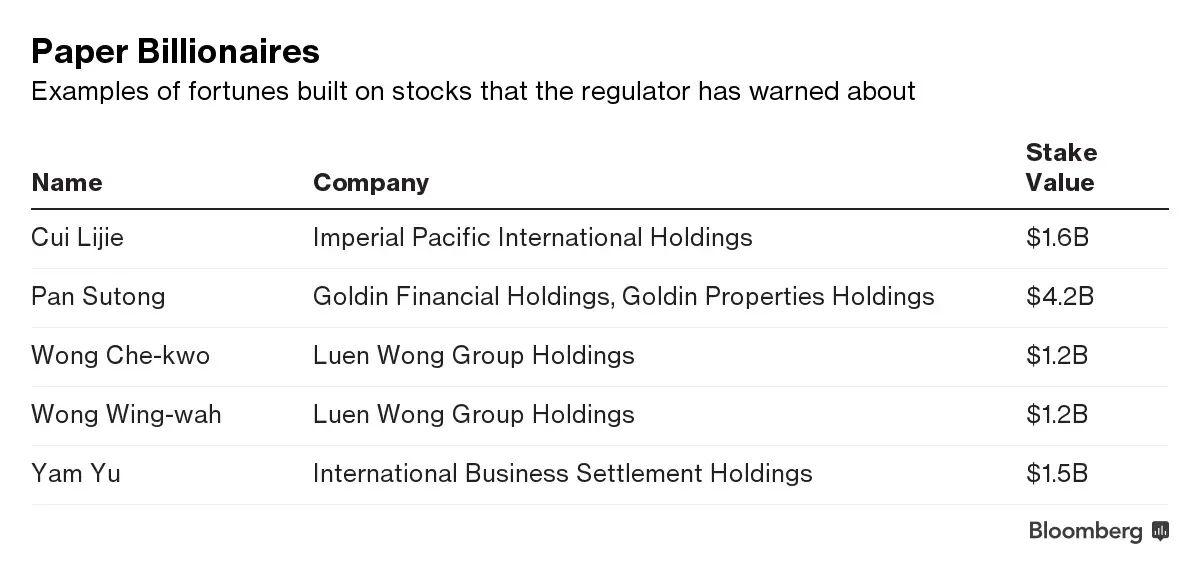
Task: Click the Bloomberg logo icon
Action: tap(1160, 531)
